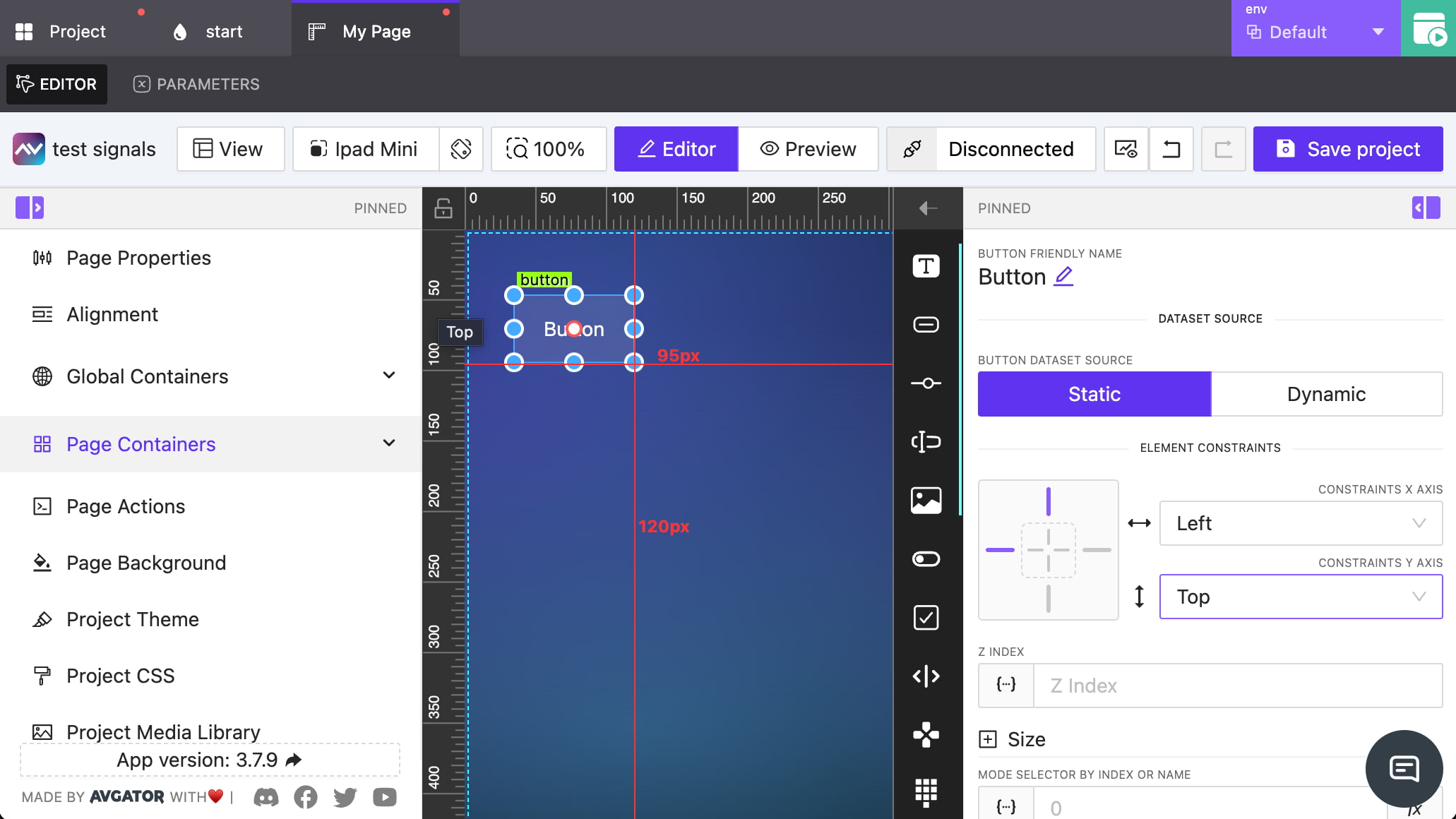
Task: Switch to Preview mode
Action: pyautogui.click(x=808, y=149)
